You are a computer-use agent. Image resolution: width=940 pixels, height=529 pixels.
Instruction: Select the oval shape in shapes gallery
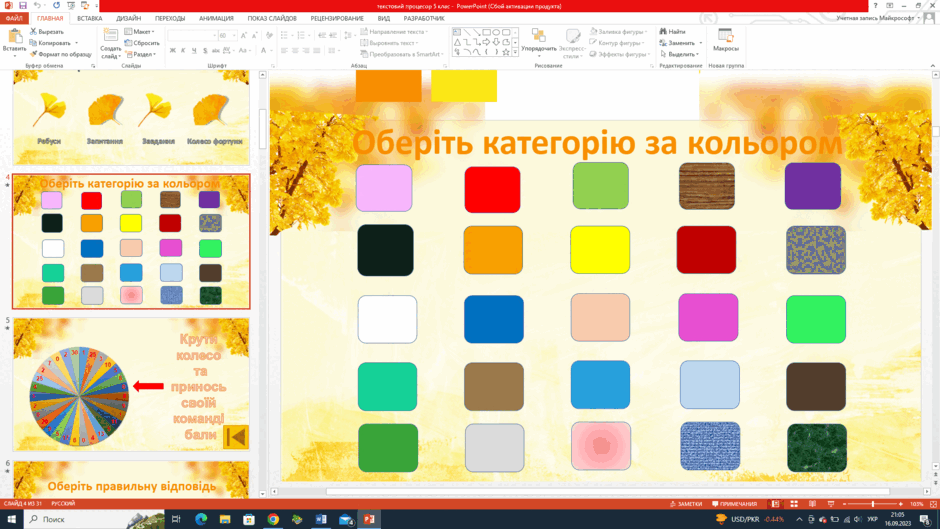click(496, 32)
